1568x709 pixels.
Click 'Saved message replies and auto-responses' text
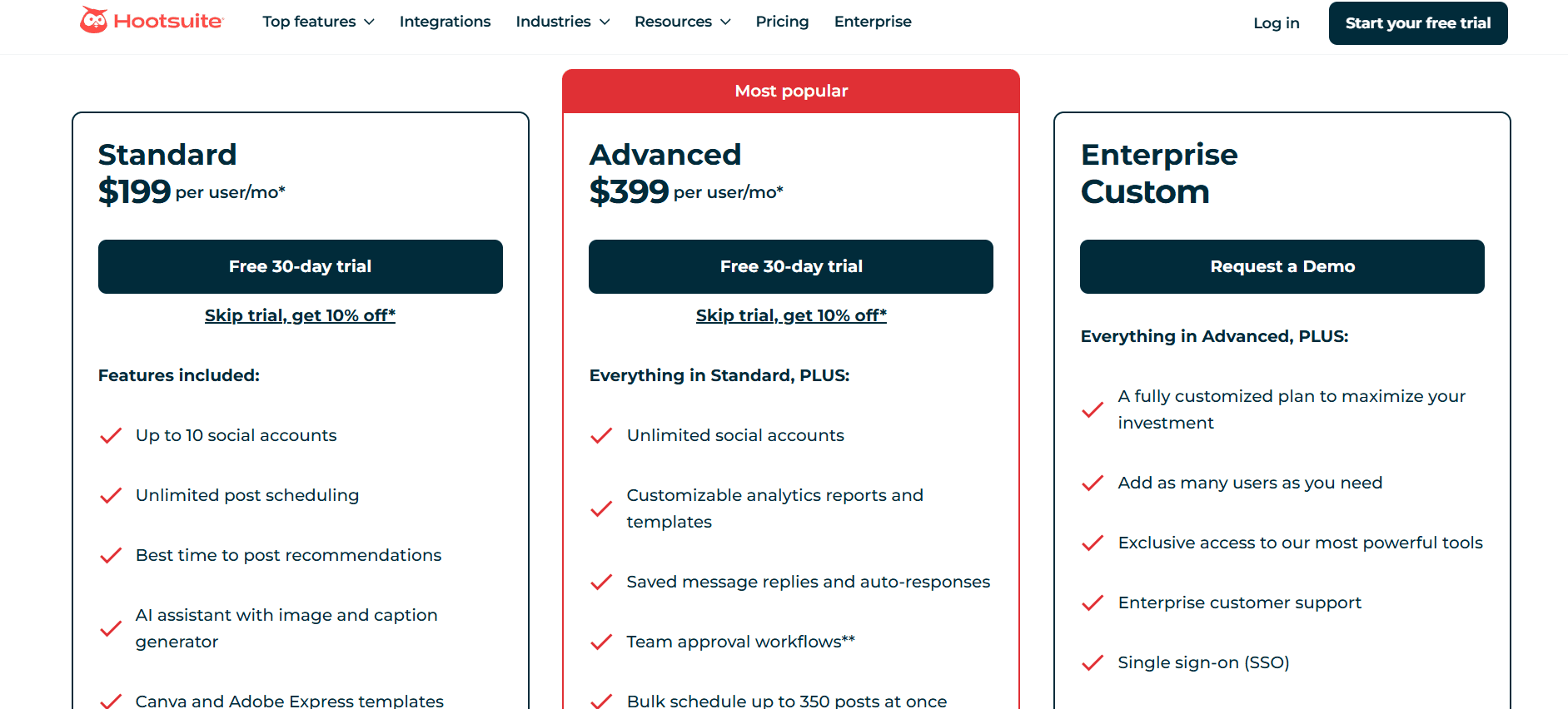pos(809,582)
